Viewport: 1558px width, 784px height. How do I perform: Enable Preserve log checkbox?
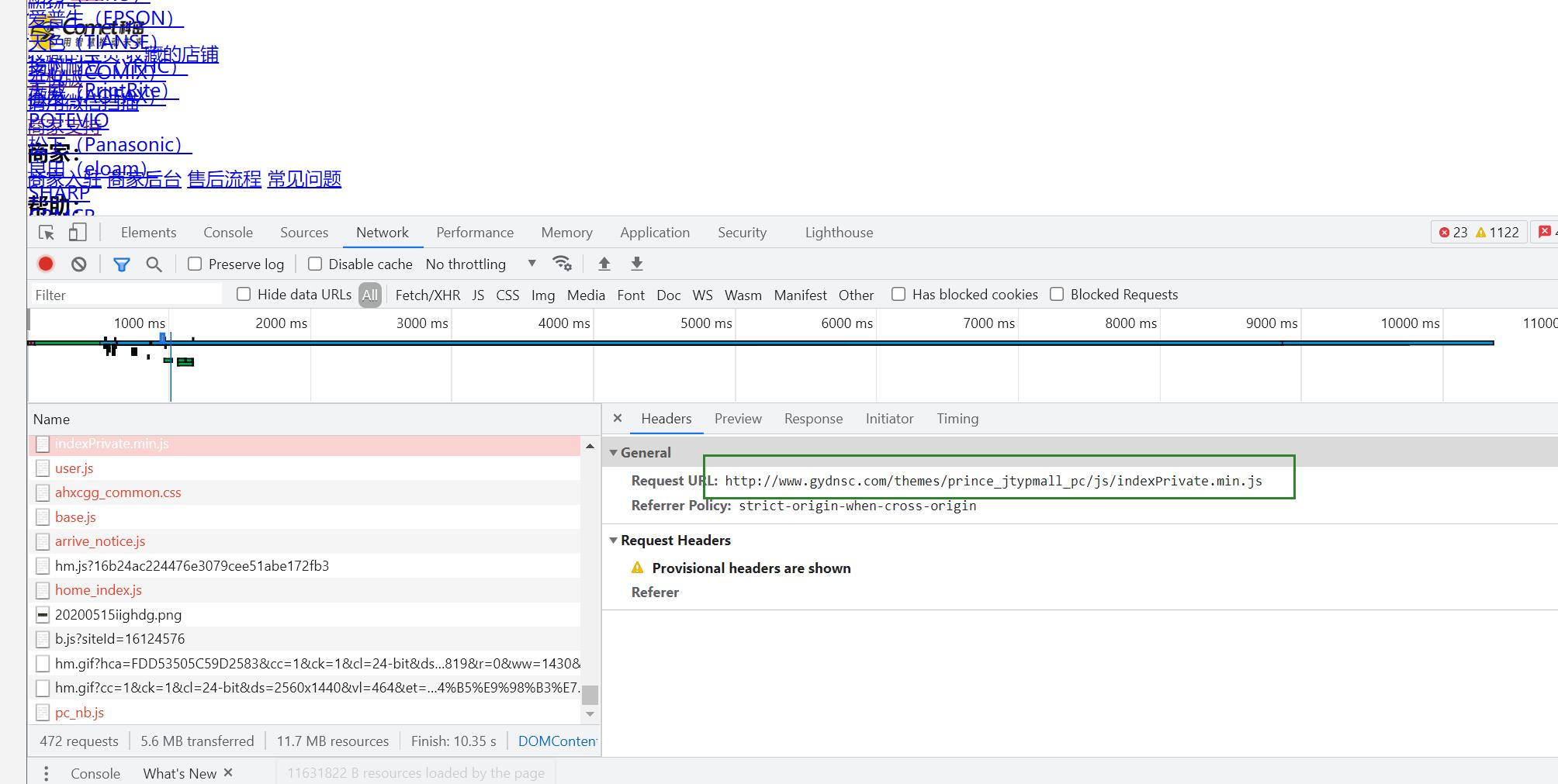tap(195, 264)
